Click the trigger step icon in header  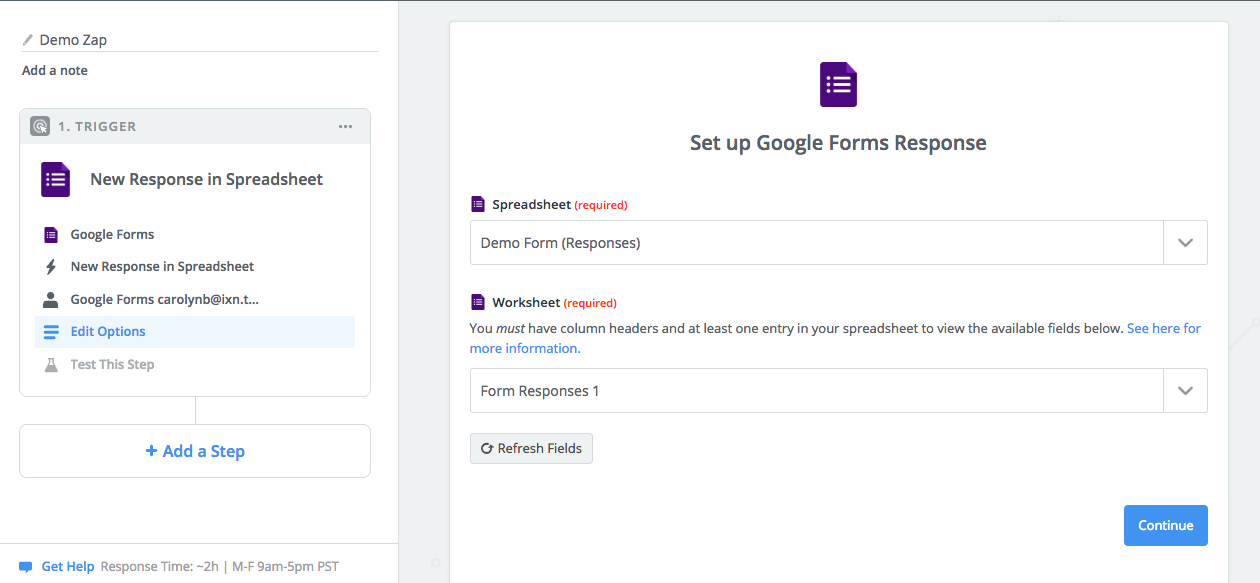point(40,126)
